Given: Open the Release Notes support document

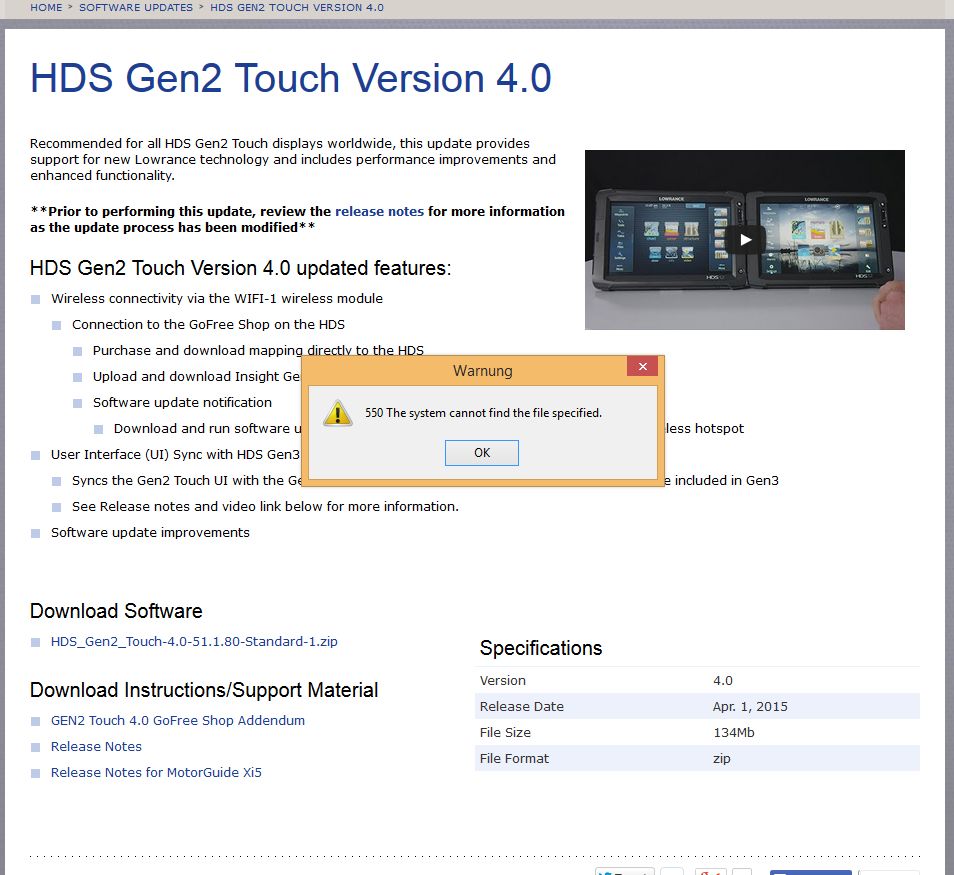Looking at the screenshot, I should pyautogui.click(x=96, y=746).
